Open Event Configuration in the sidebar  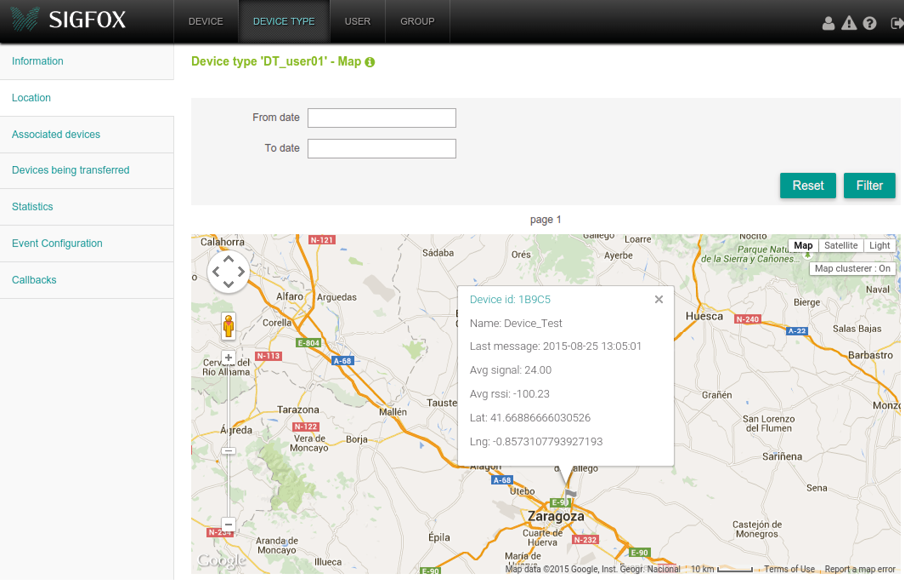click(86, 243)
